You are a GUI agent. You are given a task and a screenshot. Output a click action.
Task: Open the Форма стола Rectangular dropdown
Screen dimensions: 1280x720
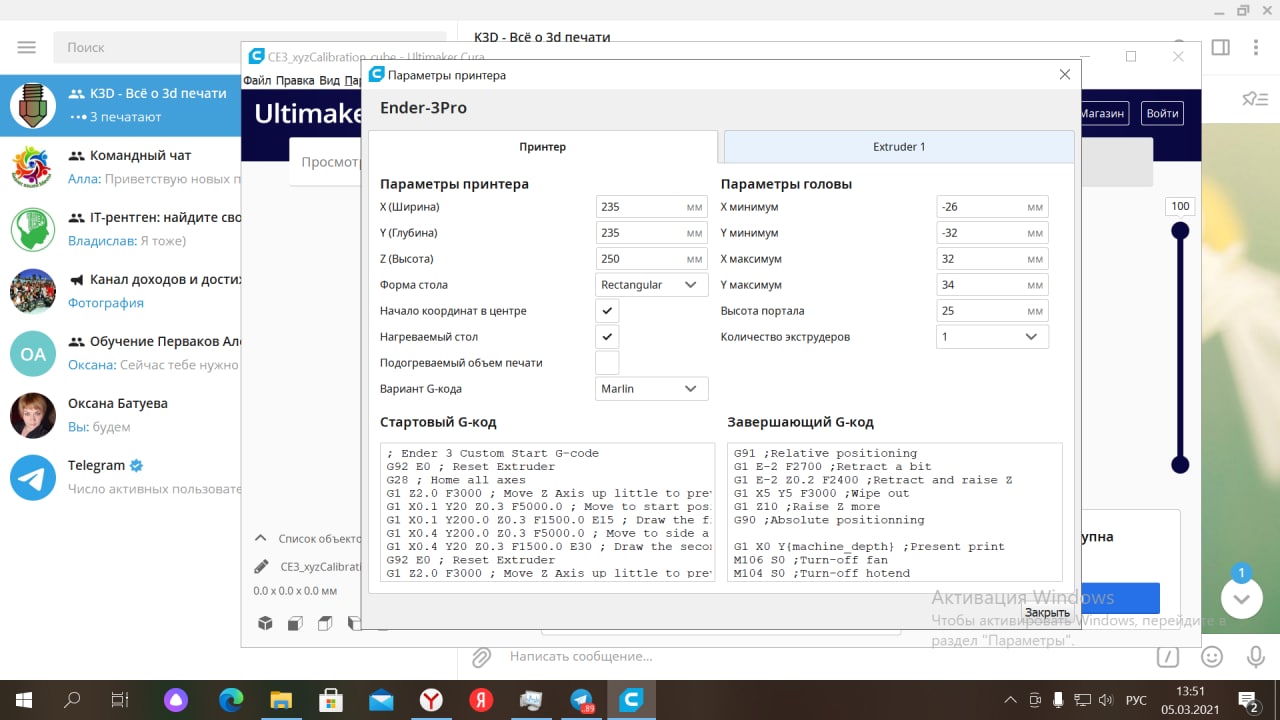[x=652, y=285]
